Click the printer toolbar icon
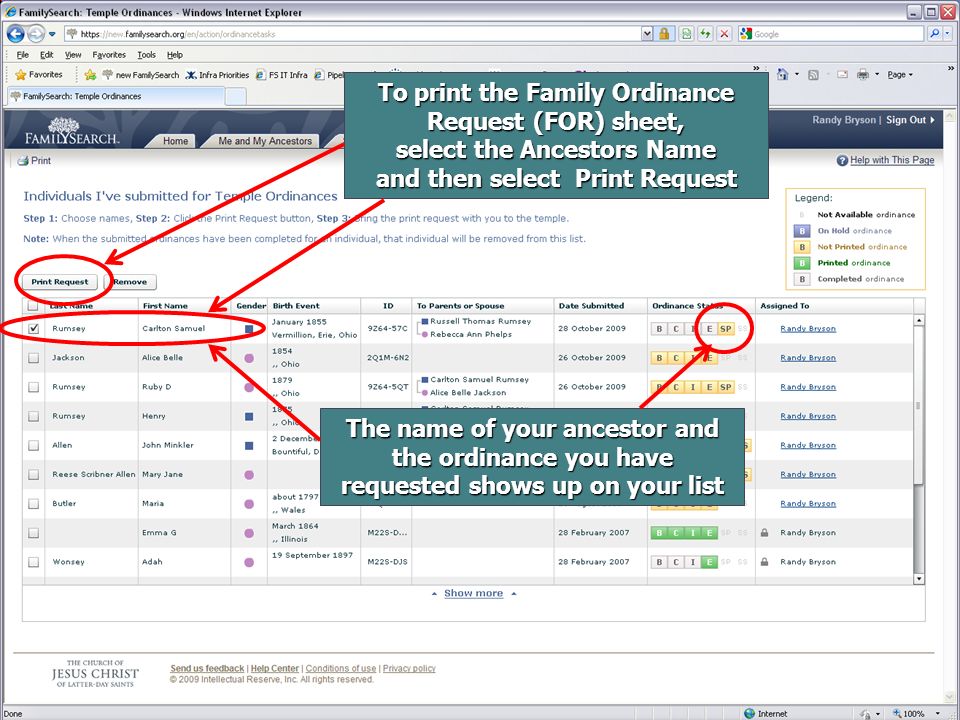Screen dimensions: 960x720 point(863,75)
